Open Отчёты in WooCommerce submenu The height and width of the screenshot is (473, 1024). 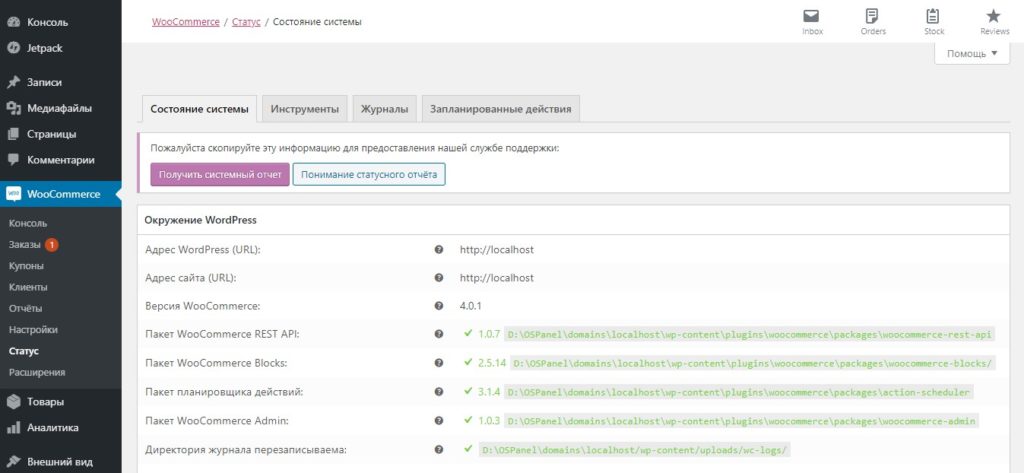25,308
